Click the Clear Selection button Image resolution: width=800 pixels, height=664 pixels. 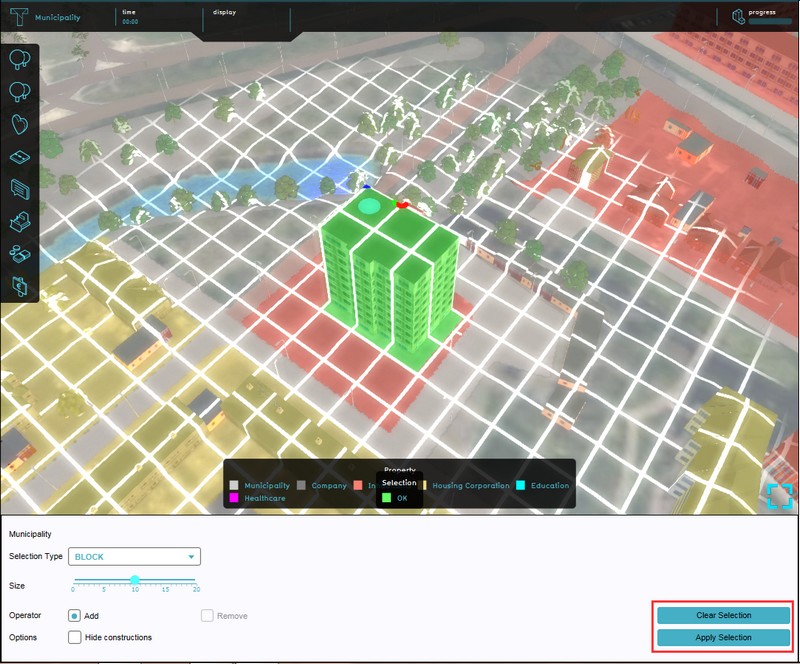click(x=723, y=615)
